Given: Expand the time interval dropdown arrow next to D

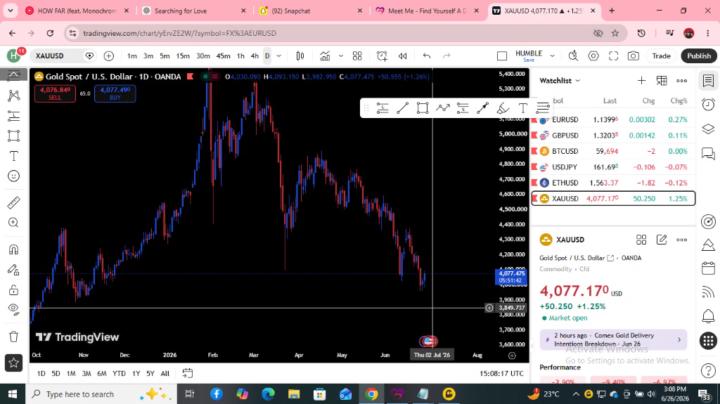Looking at the screenshot, I should click(x=279, y=56).
